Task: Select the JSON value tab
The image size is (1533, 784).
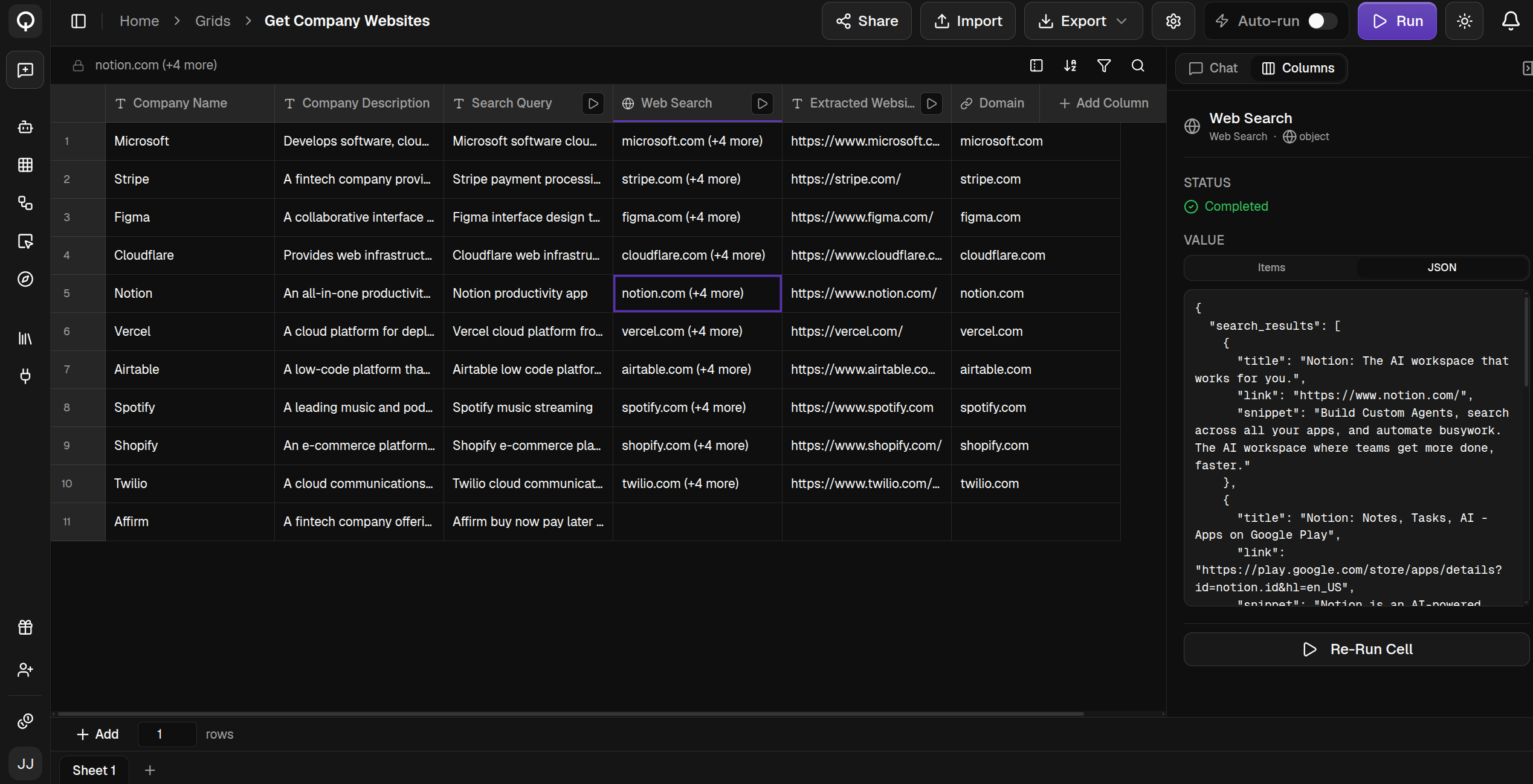Action: (1442, 268)
